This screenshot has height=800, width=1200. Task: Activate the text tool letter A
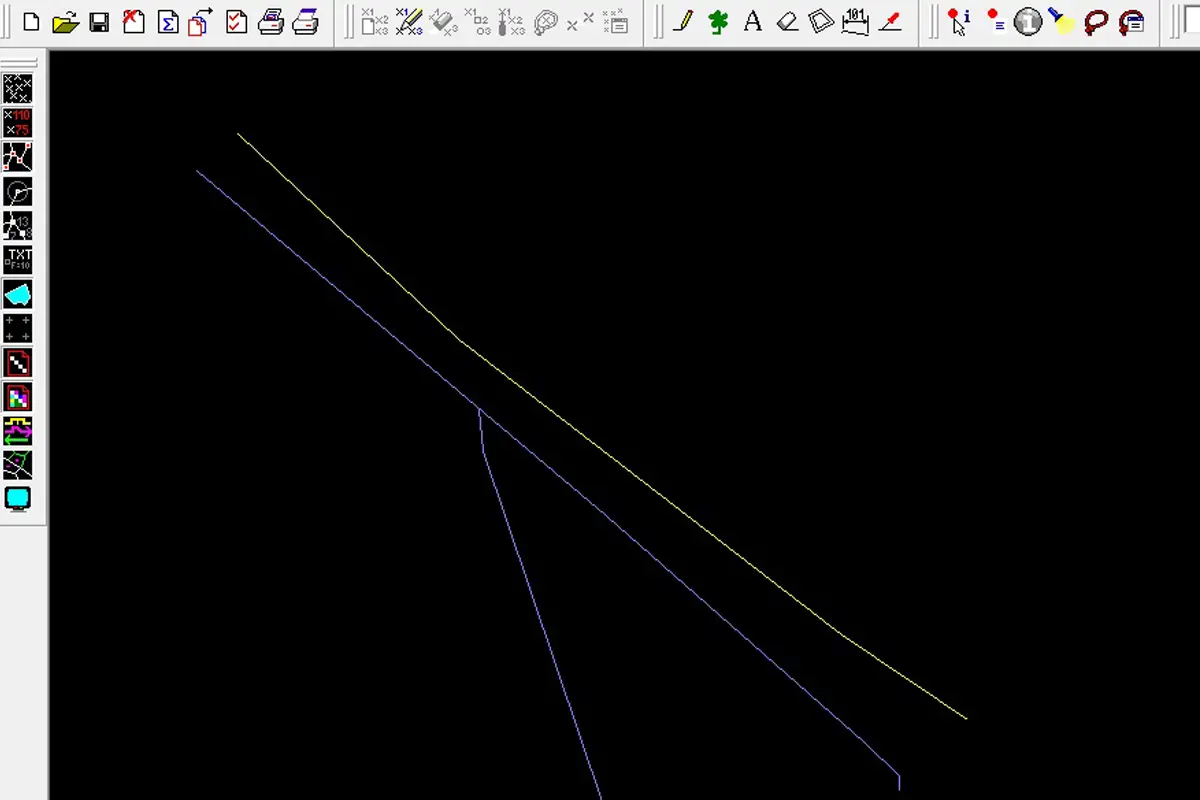coord(753,21)
